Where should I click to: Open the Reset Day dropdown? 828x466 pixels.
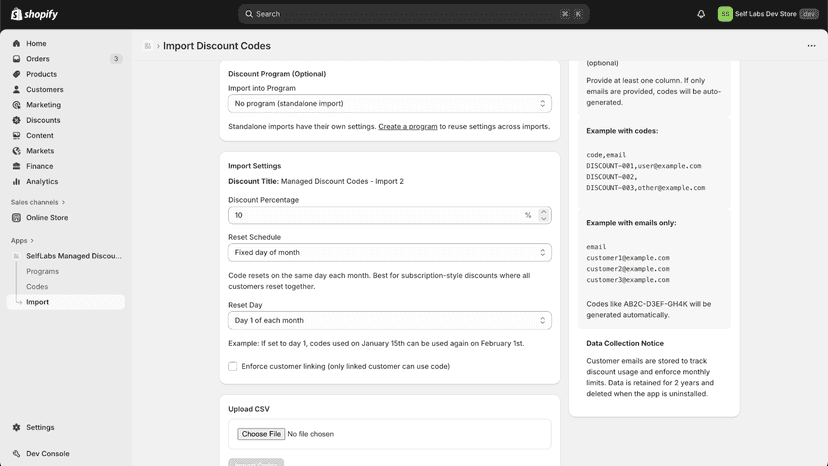(390, 320)
